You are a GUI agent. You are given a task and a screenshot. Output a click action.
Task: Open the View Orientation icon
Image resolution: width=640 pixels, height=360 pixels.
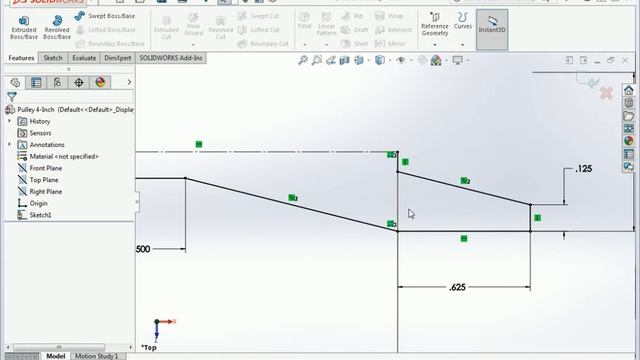coord(359,60)
